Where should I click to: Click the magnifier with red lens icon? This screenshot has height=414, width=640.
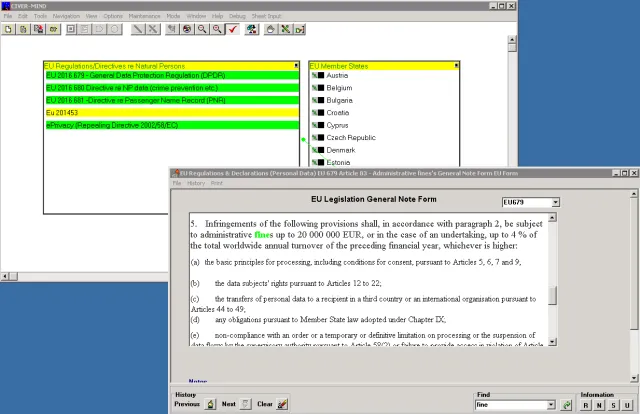217,29
